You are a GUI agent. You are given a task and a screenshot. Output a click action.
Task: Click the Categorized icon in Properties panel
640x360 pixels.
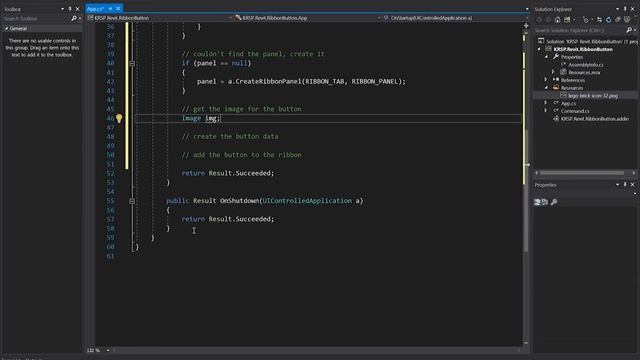click(x=538, y=202)
